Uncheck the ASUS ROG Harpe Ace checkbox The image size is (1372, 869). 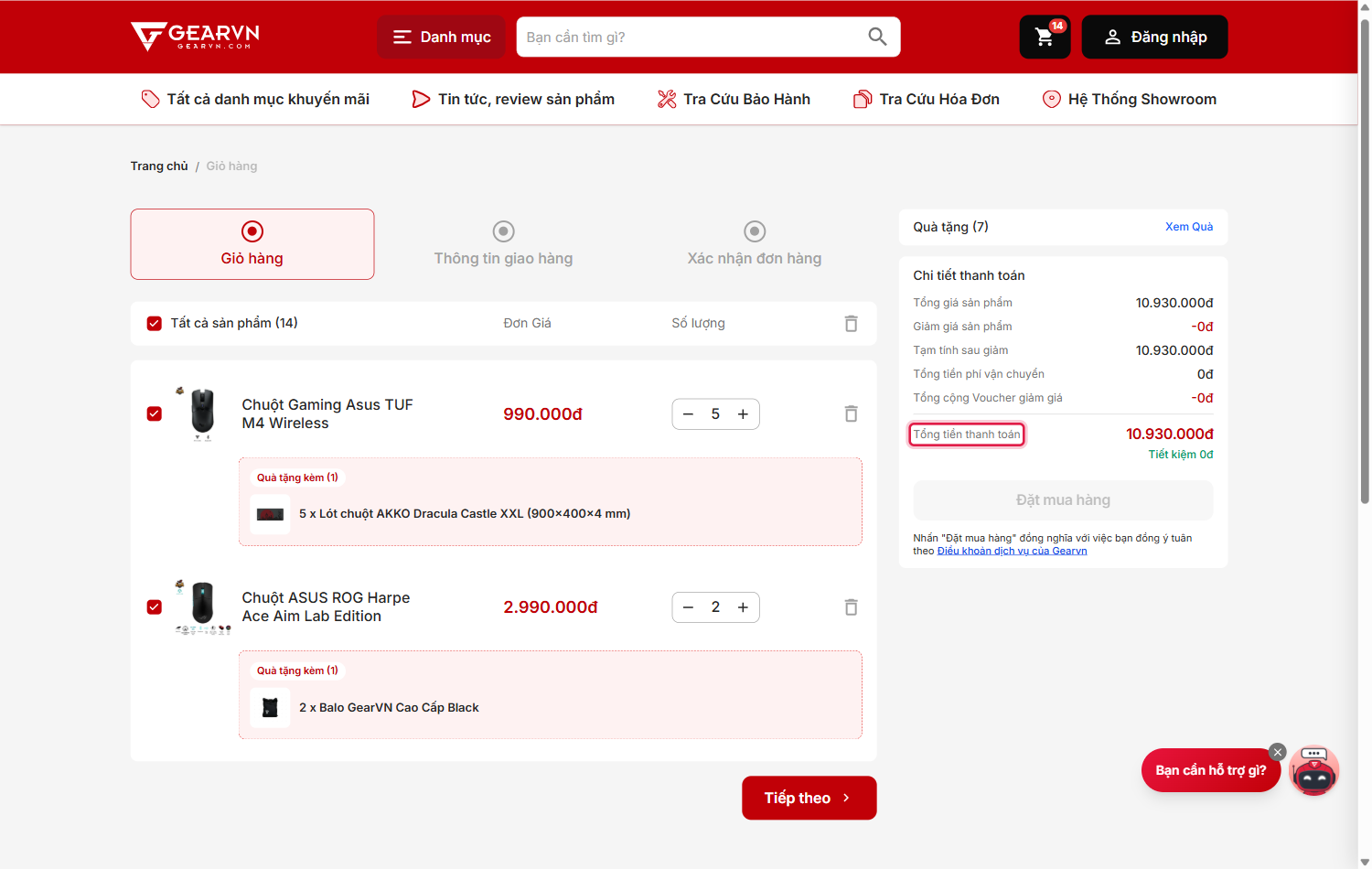click(155, 607)
